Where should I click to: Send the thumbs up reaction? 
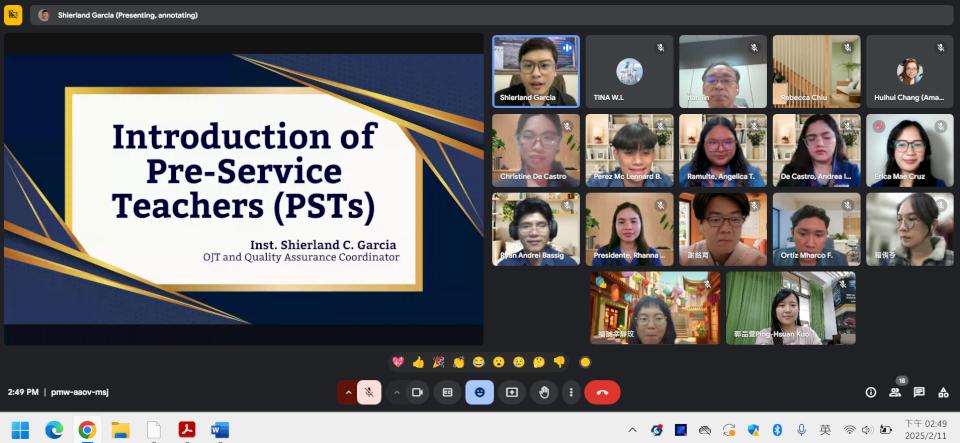(x=418, y=362)
